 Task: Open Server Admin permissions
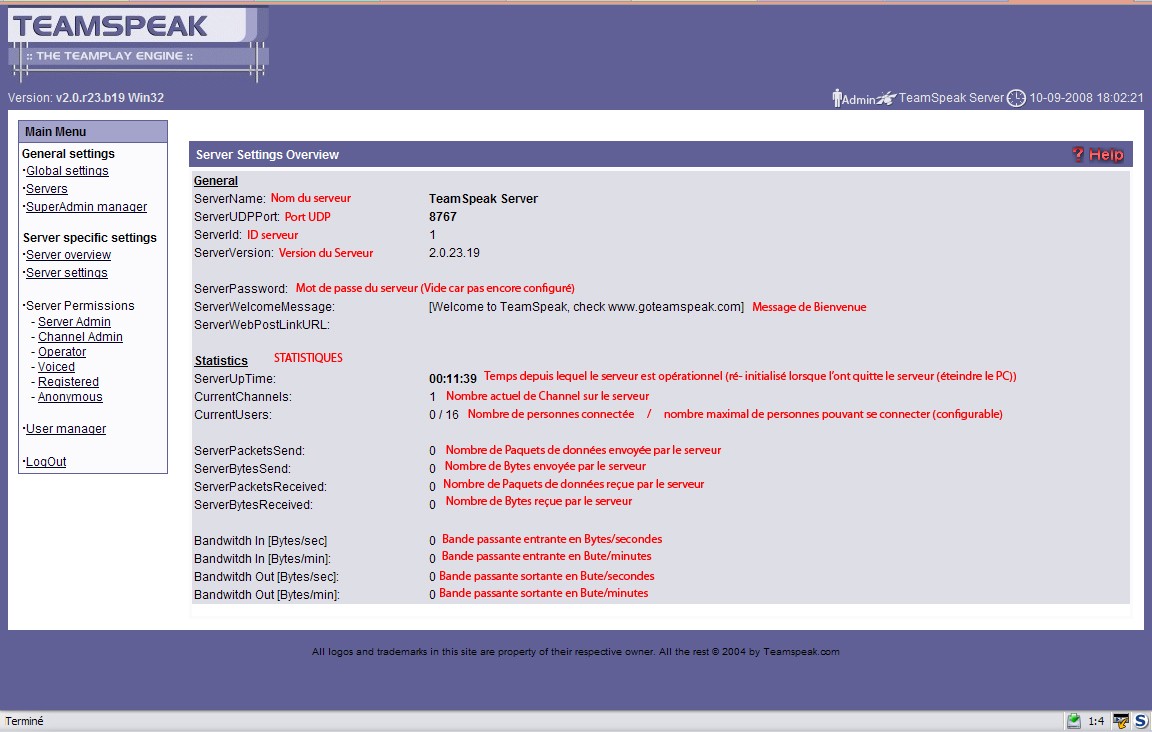click(74, 322)
